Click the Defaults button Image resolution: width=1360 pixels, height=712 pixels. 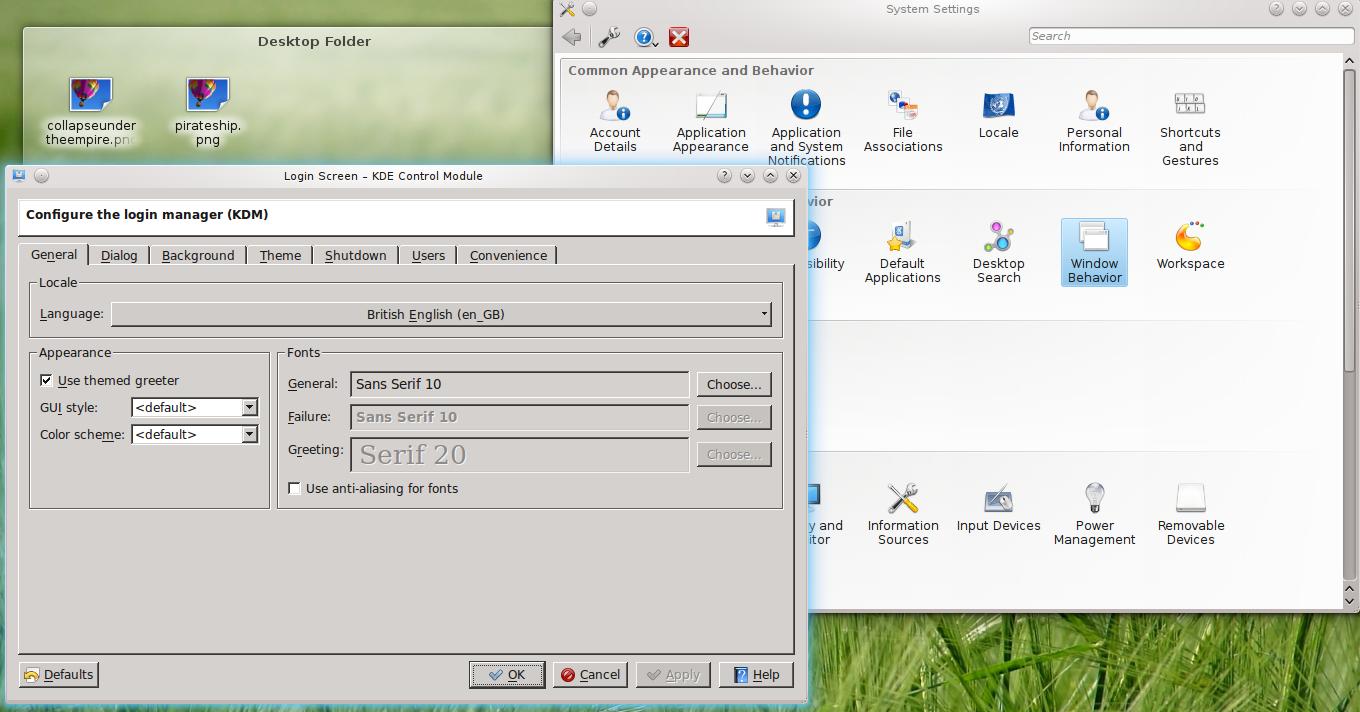pyautogui.click(x=59, y=675)
